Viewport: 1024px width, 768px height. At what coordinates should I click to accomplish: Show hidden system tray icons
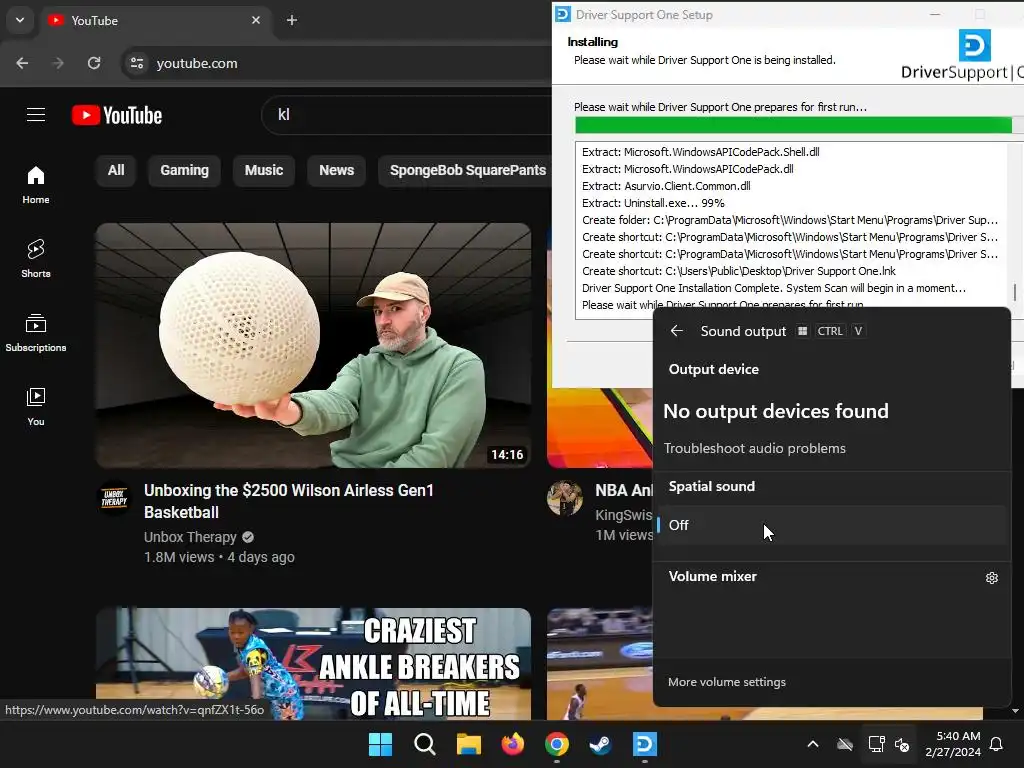click(x=813, y=744)
